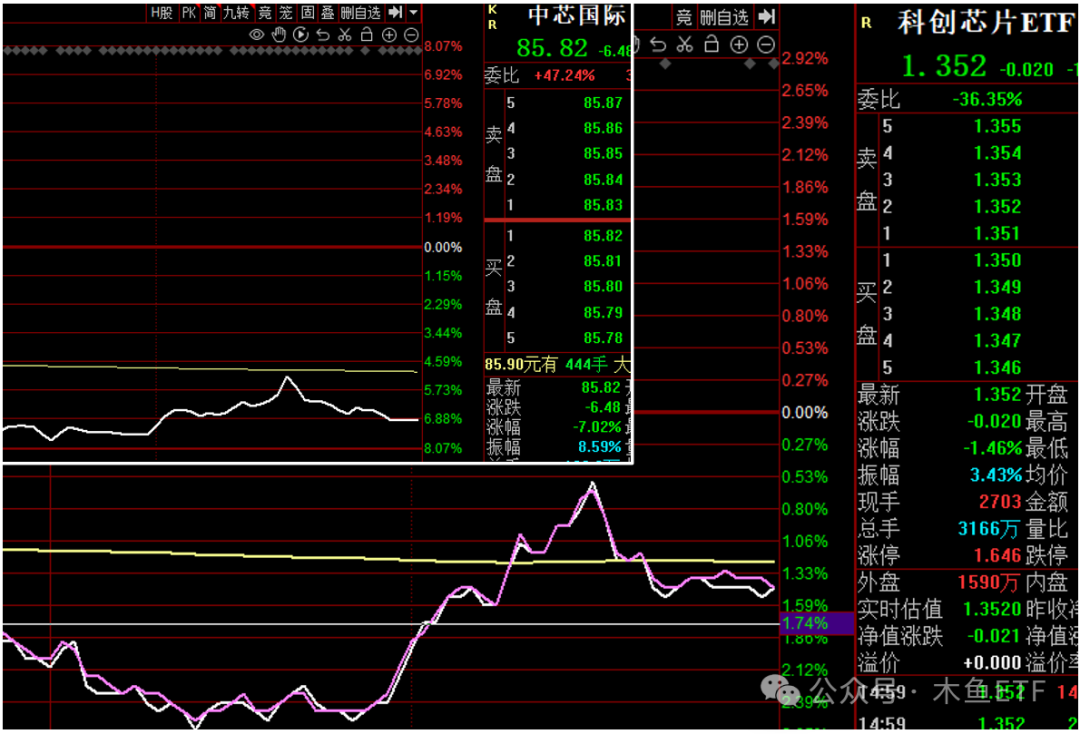Select sell level 5 price 85.87
The image size is (1080, 734).
(603, 103)
